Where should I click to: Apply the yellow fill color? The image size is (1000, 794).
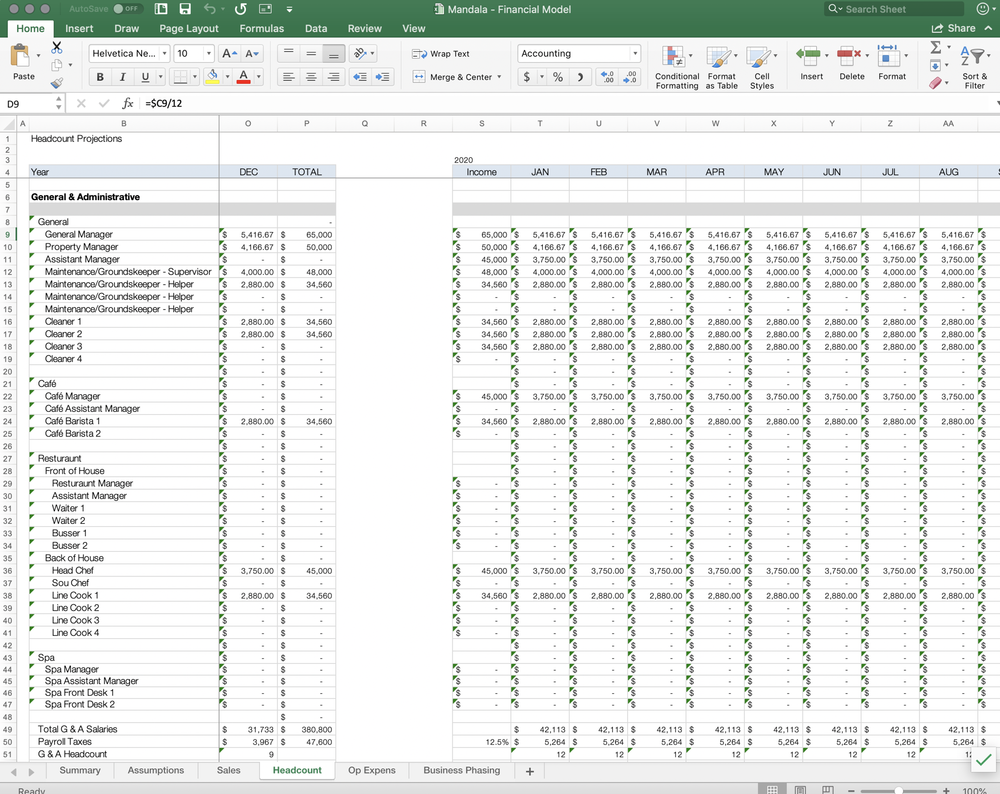[212, 77]
